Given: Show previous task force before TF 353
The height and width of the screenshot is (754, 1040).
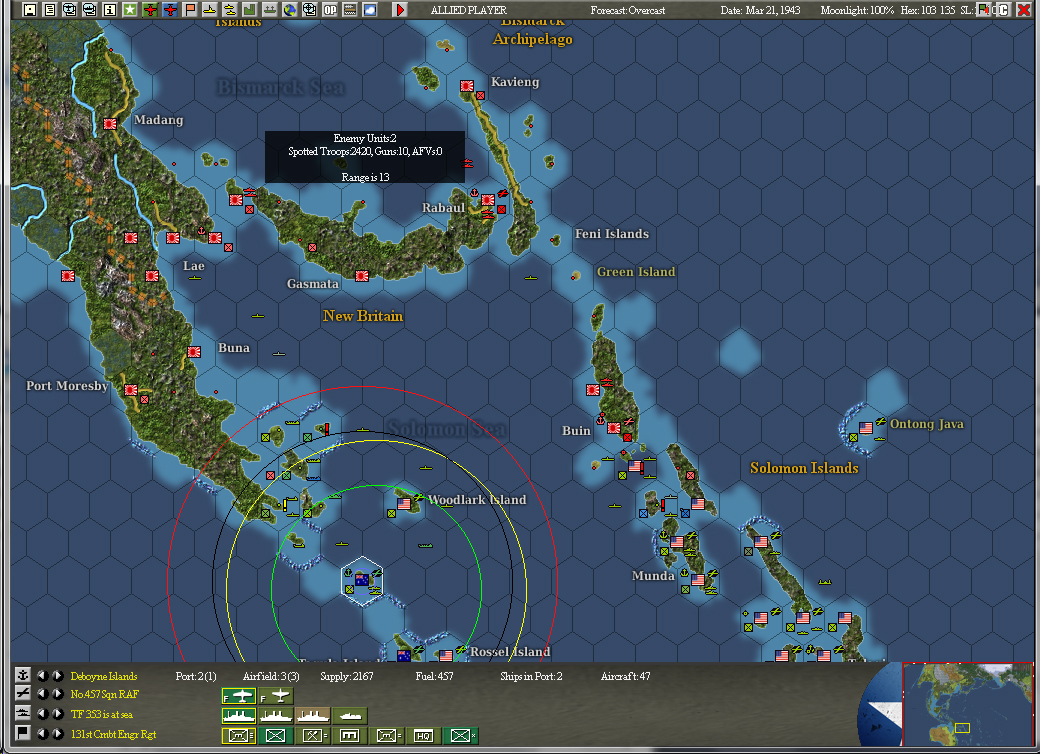Looking at the screenshot, I should click(42, 714).
